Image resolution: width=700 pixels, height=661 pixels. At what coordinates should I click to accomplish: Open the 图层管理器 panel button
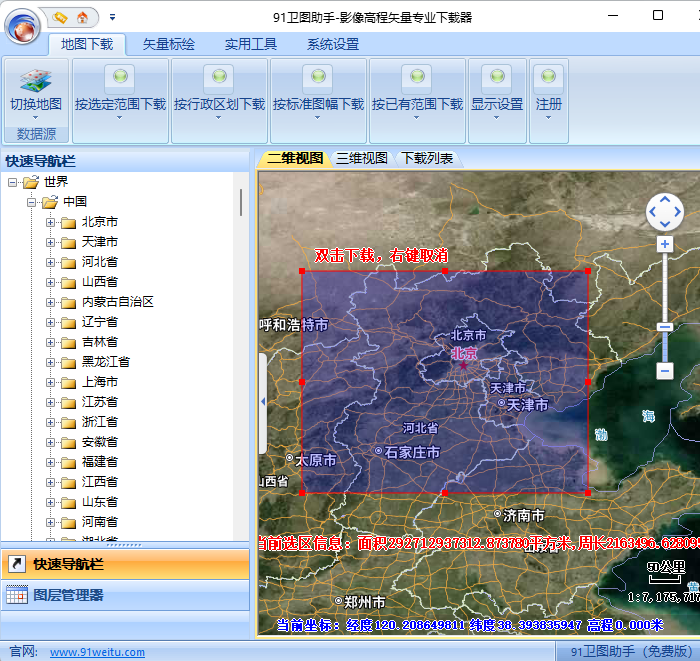tap(125, 595)
